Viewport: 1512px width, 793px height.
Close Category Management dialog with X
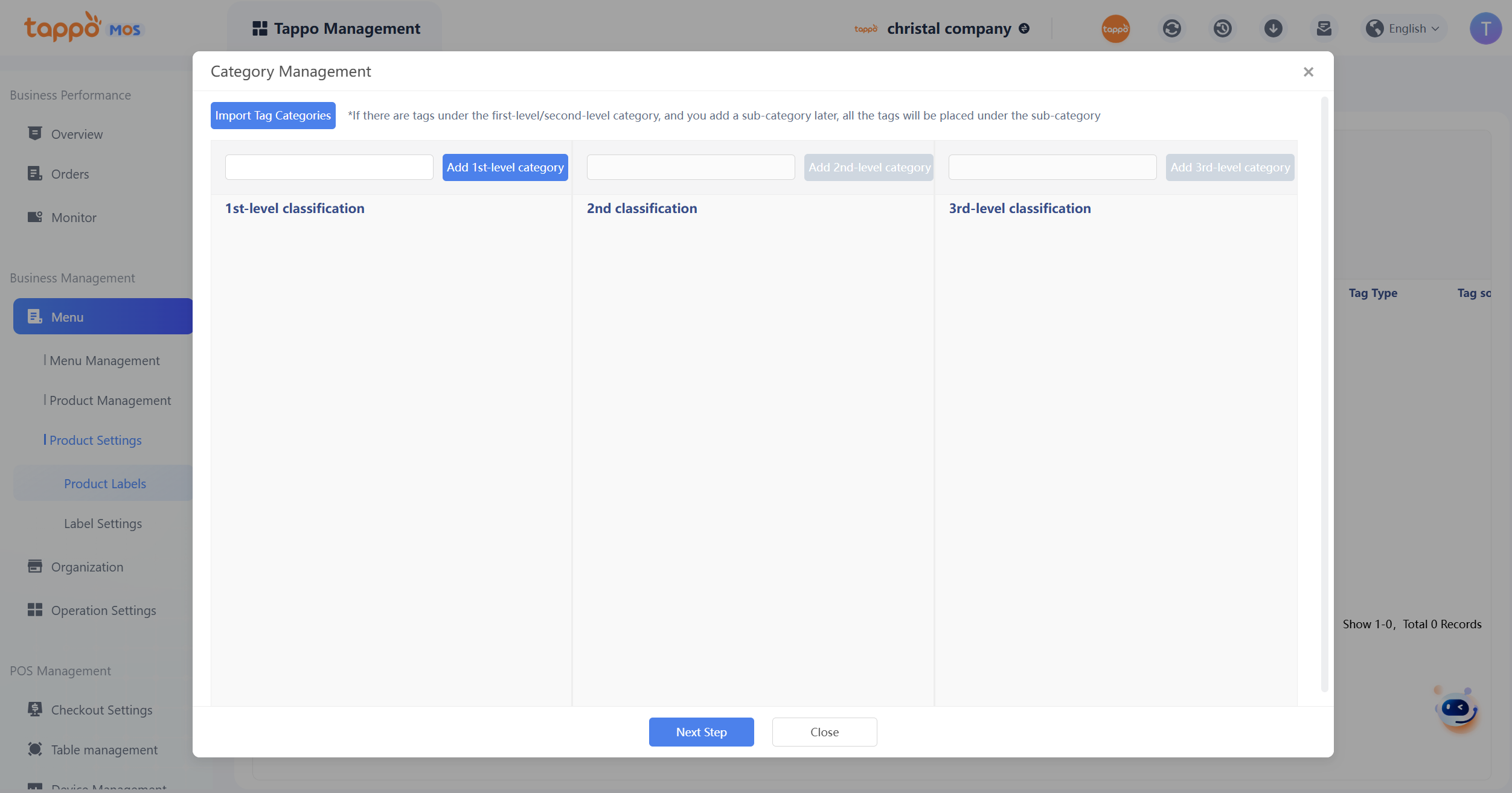pos(1308,72)
